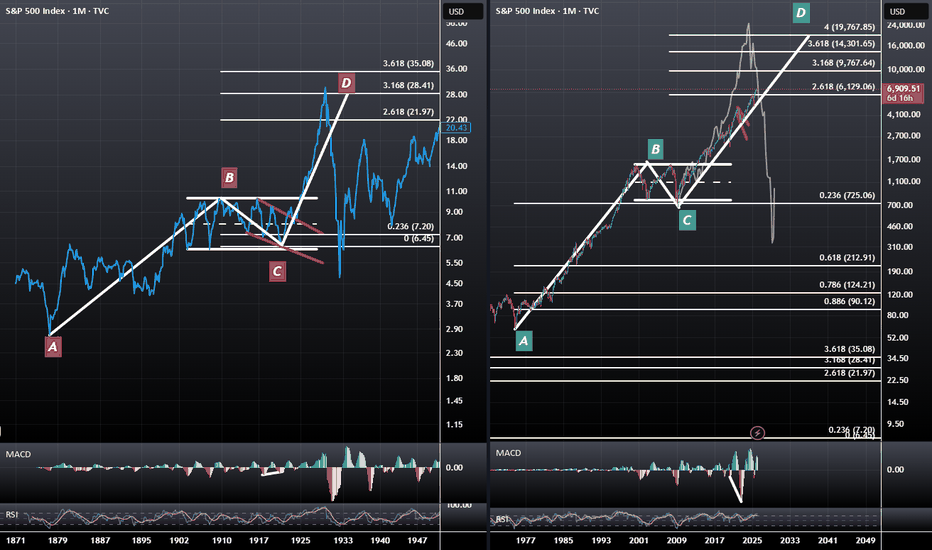Click the 0.236 (725.06) fib level label
This screenshot has height=550, width=932.
(847, 195)
